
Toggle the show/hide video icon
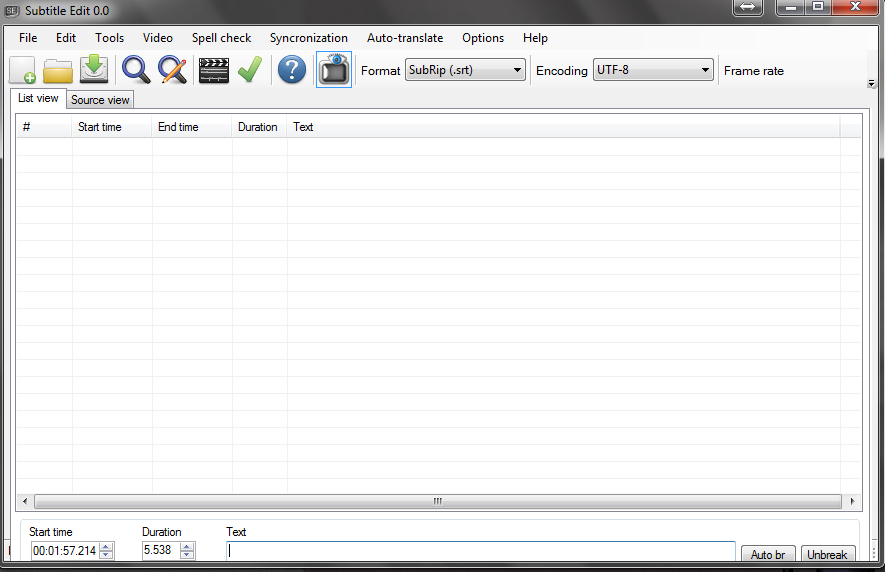[334, 69]
